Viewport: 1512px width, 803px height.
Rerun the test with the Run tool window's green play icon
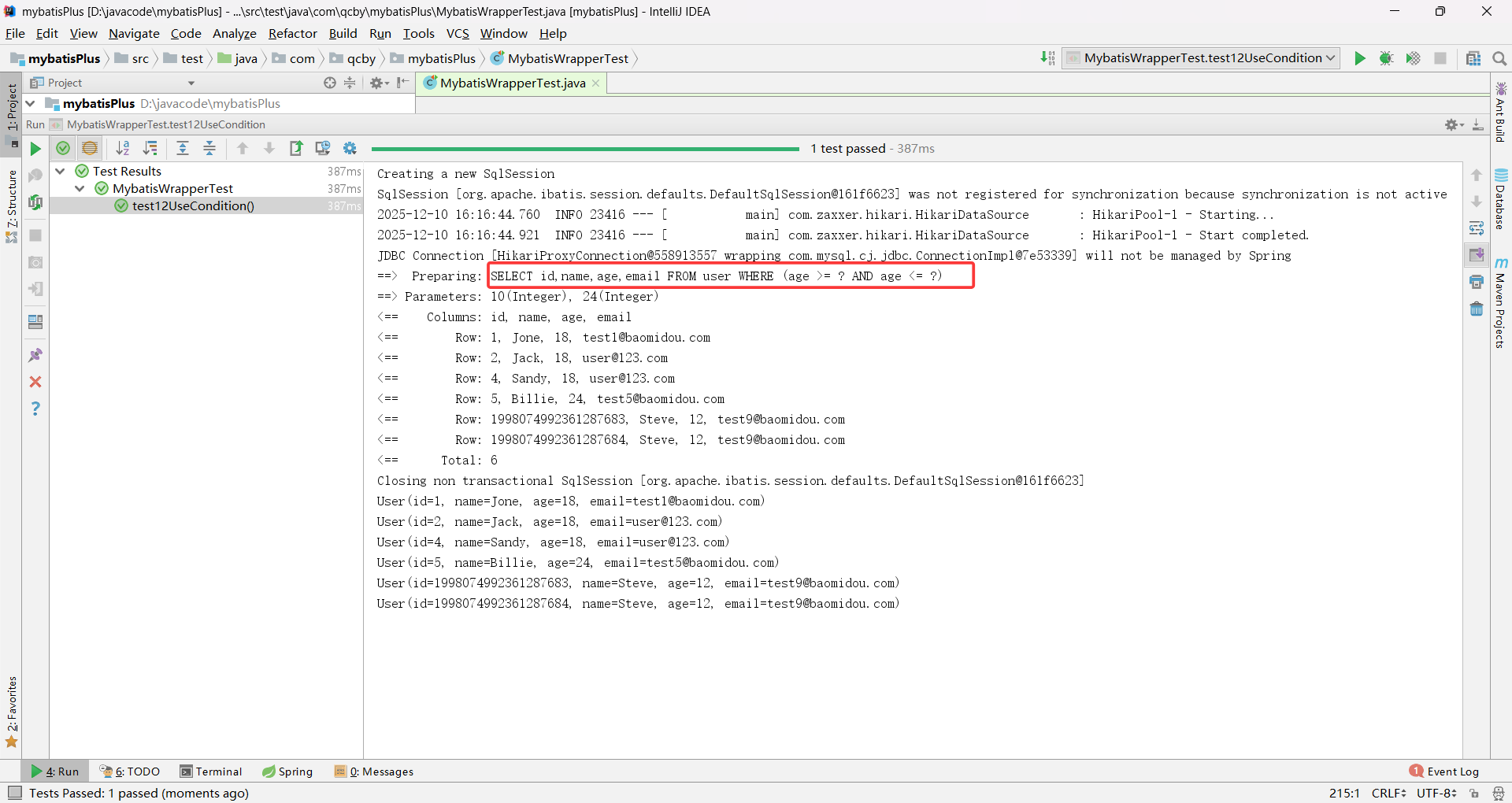point(35,148)
